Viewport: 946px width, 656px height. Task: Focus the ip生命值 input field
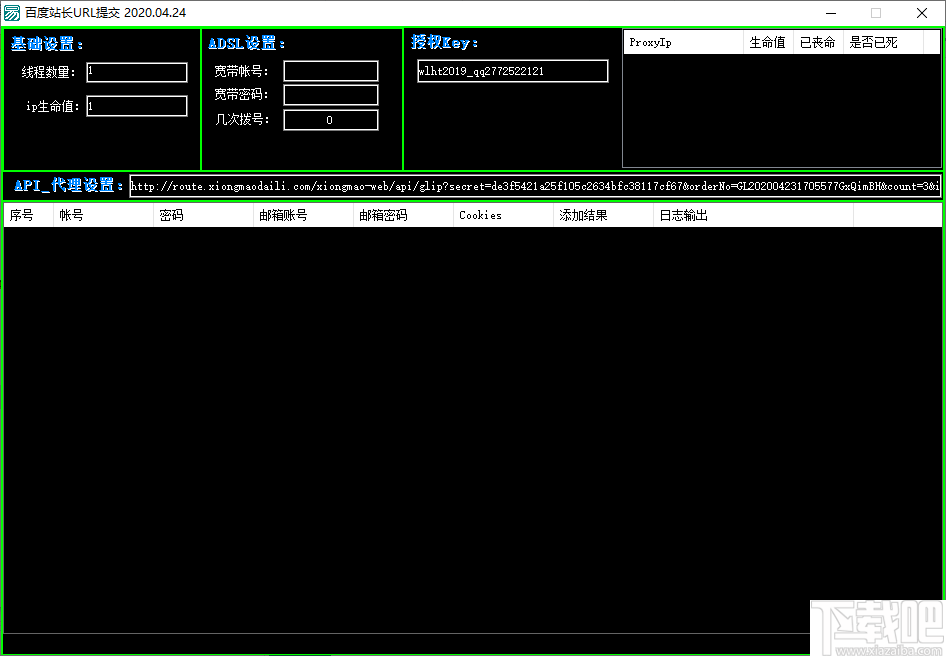137,106
